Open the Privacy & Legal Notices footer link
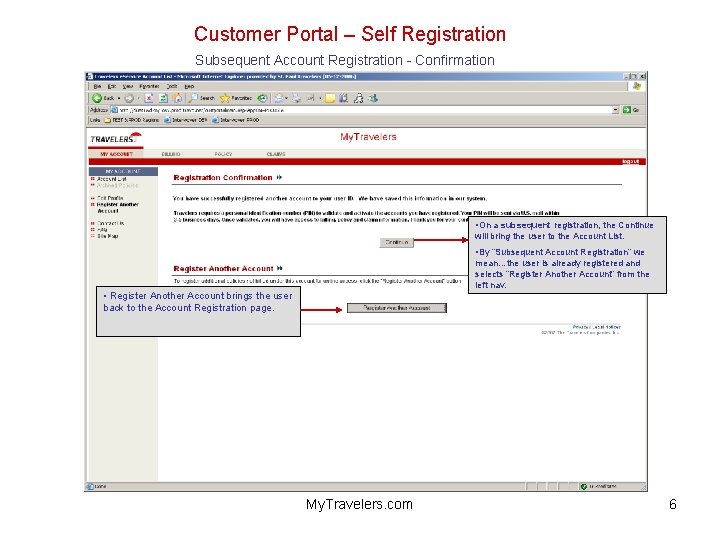The width and height of the screenshot is (720, 540). (596, 327)
